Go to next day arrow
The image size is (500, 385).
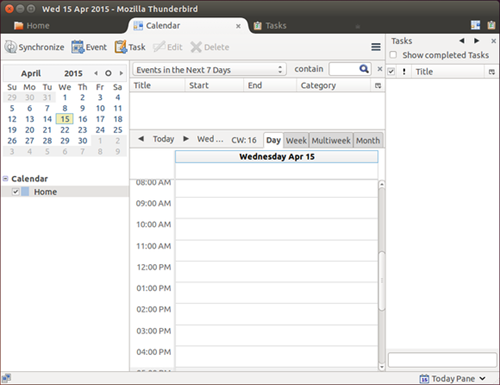click(186, 139)
